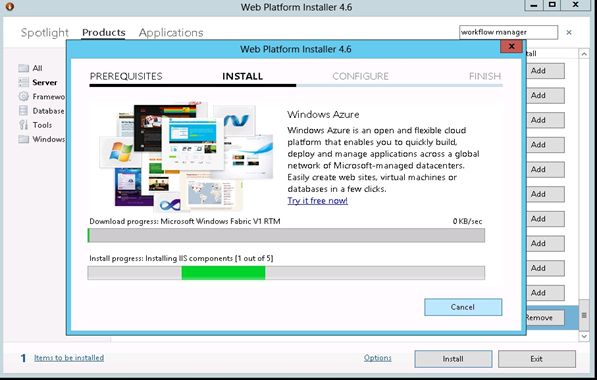This screenshot has width=597, height=380.
Task: Cancel the installation in progress
Action: click(x=463, y=307)
